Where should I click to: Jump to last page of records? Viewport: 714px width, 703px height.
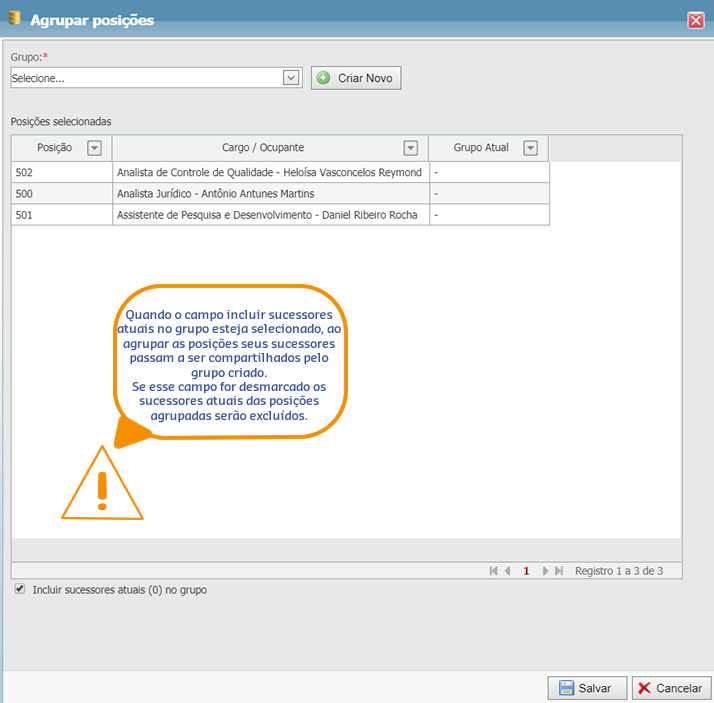point(559,571)
